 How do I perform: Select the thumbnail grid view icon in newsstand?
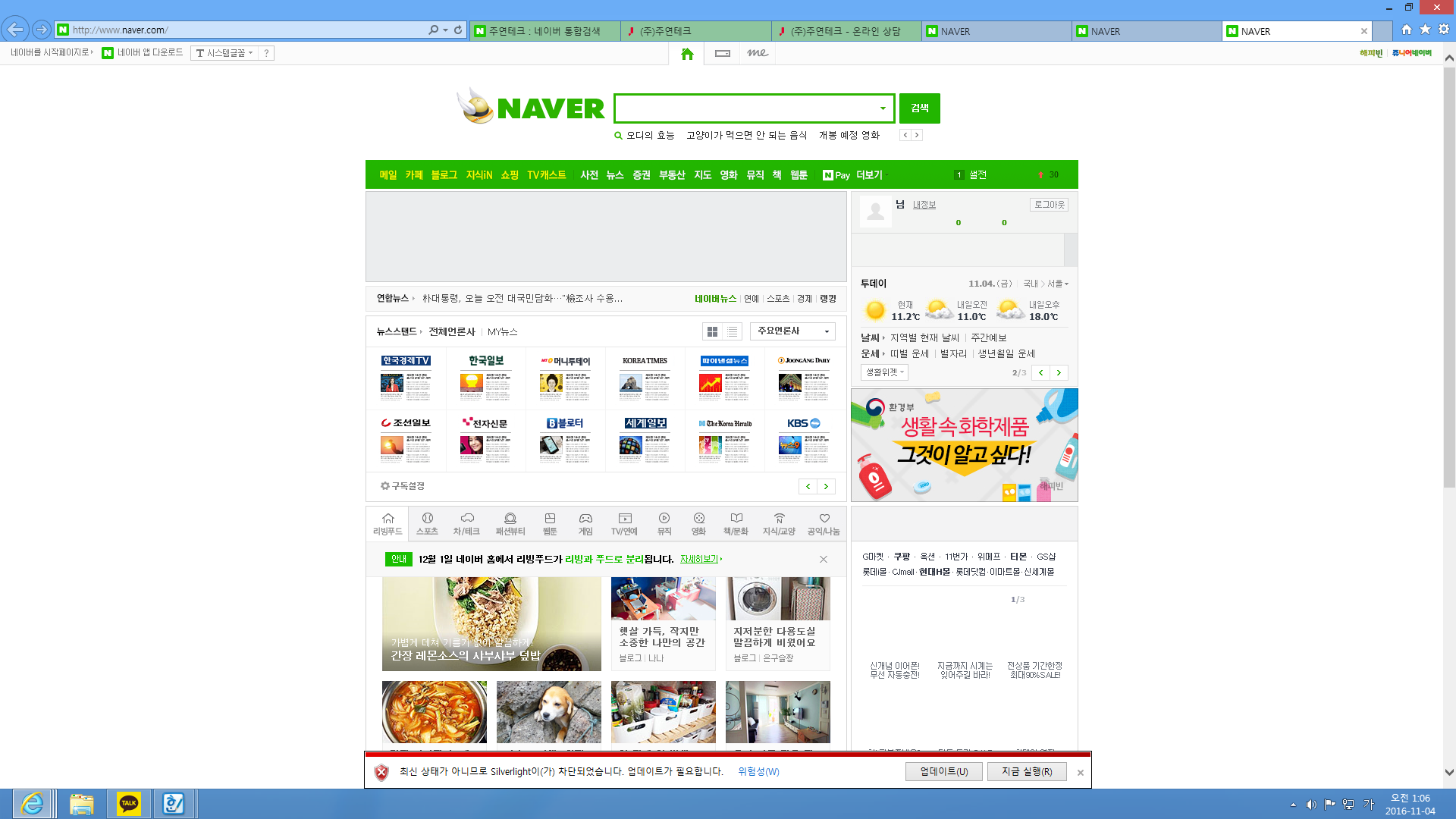[x=712, y=331]
